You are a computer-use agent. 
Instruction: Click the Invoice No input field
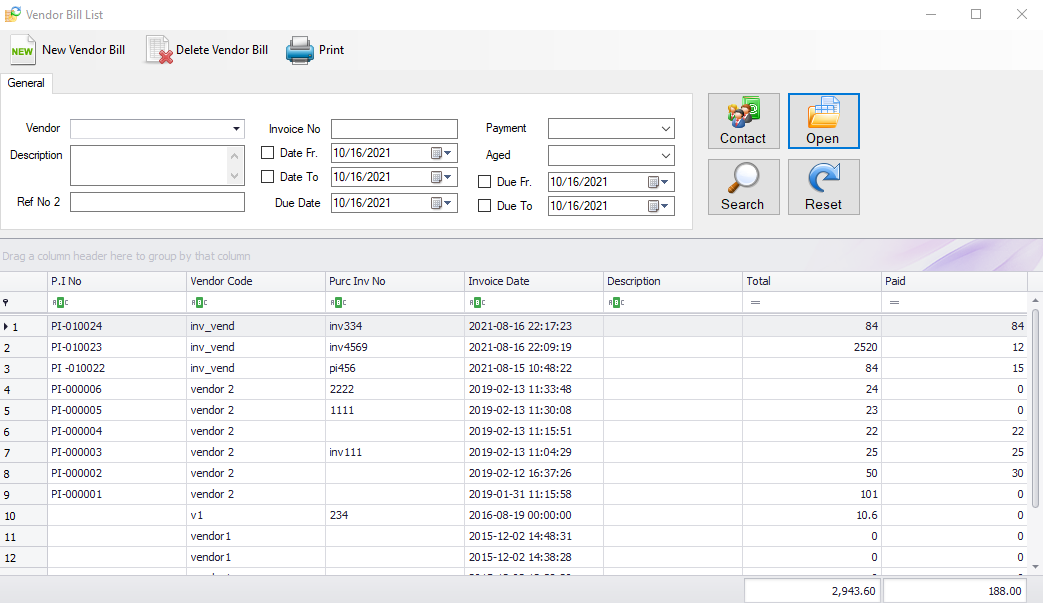(394, 129)
